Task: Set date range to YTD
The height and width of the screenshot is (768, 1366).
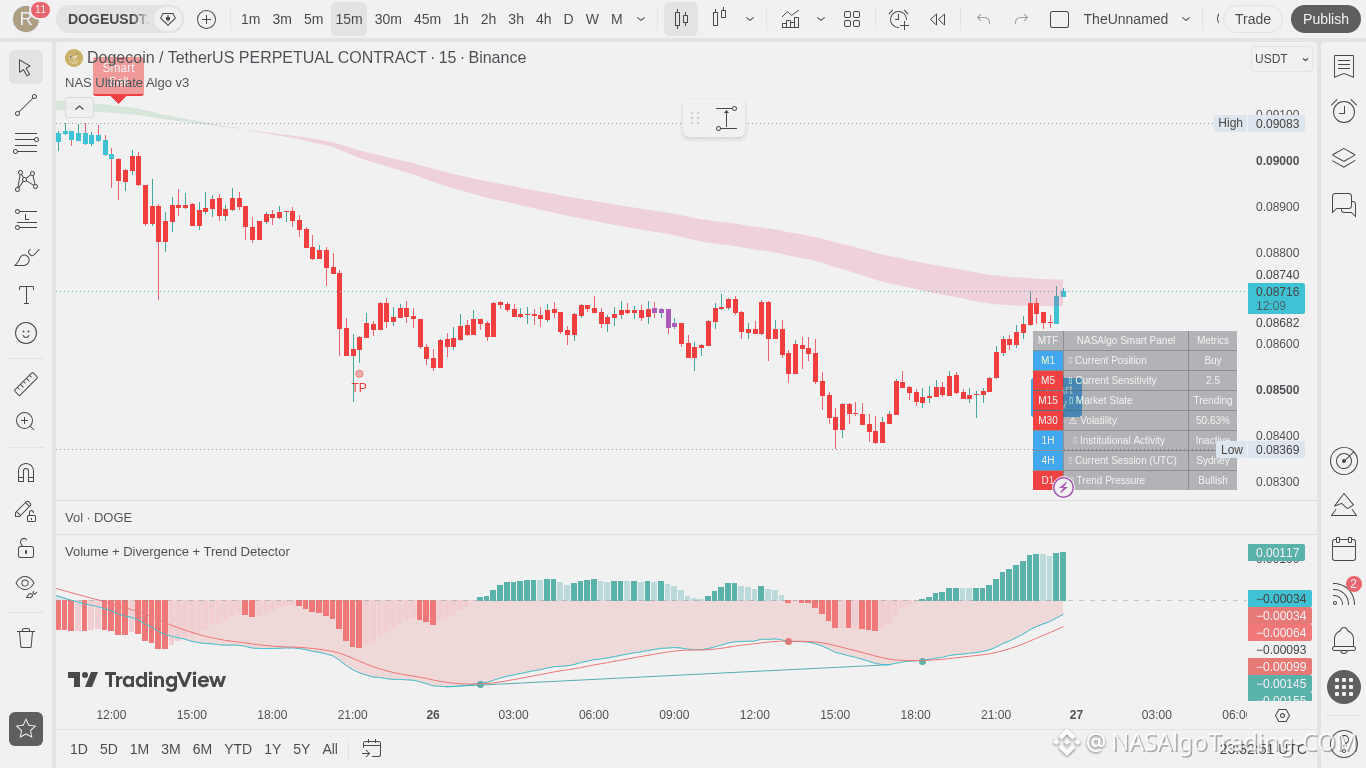Action: (238, 749)
